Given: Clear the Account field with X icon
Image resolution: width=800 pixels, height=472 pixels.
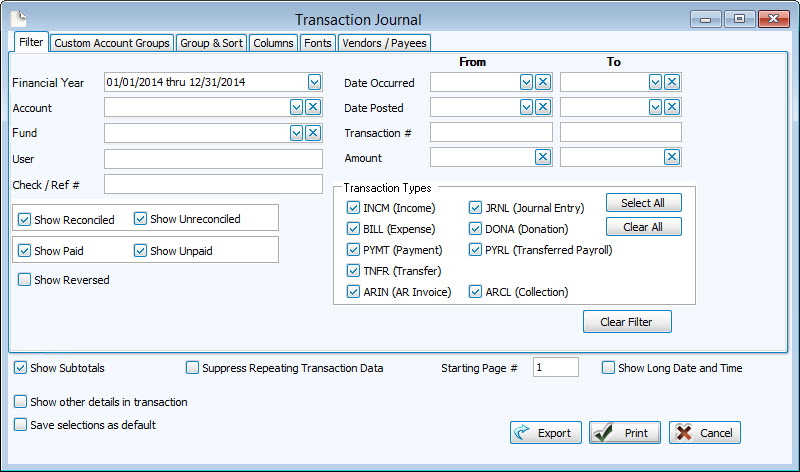Looking at the screenshot, I should [313, 107].
